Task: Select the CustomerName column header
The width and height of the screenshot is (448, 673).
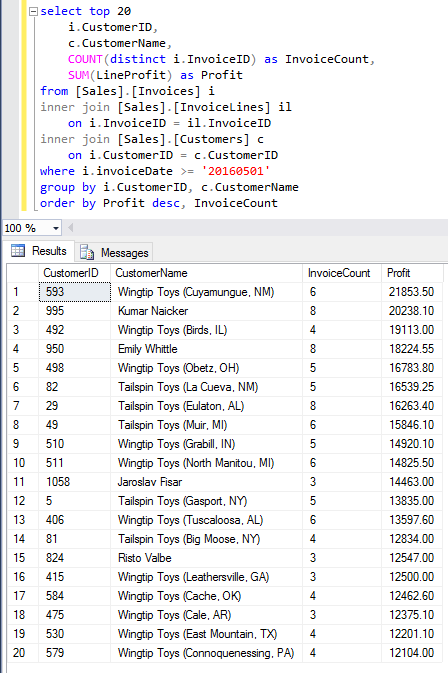Action: pyautogui.click(x=207, y=273)
